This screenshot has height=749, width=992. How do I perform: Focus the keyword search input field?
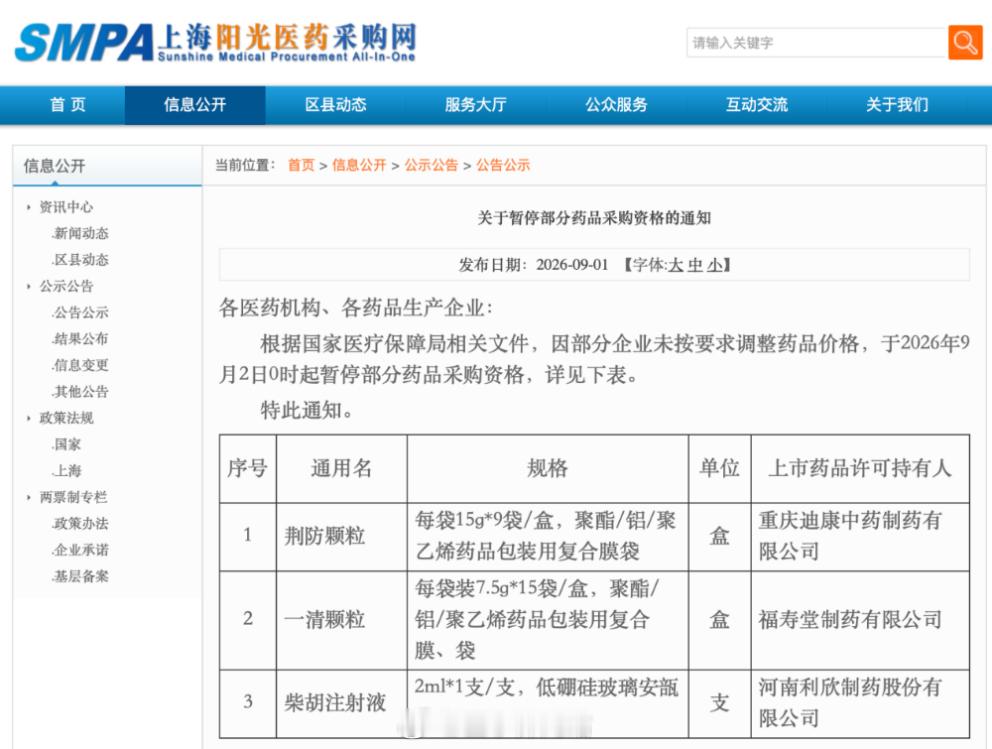(817, 42)
